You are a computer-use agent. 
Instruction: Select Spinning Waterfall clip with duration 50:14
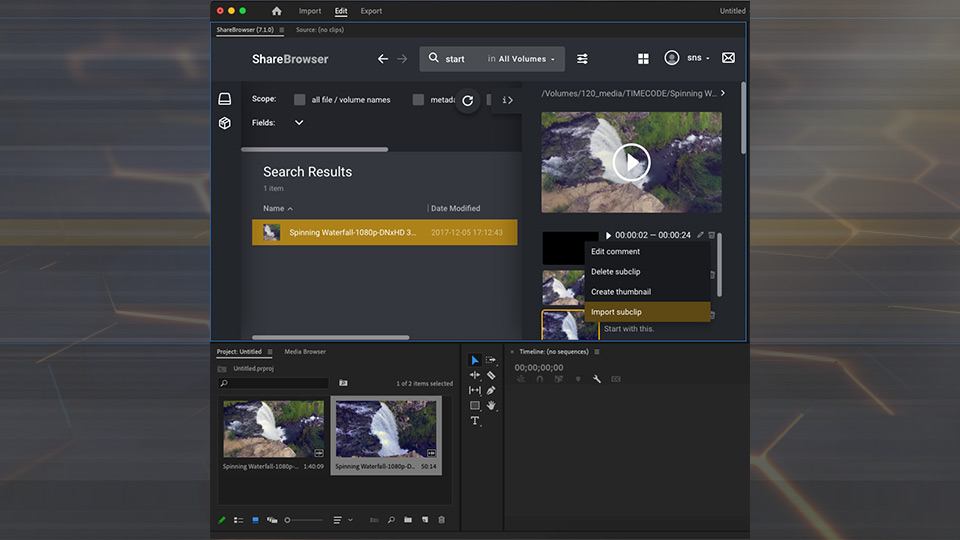386,435
